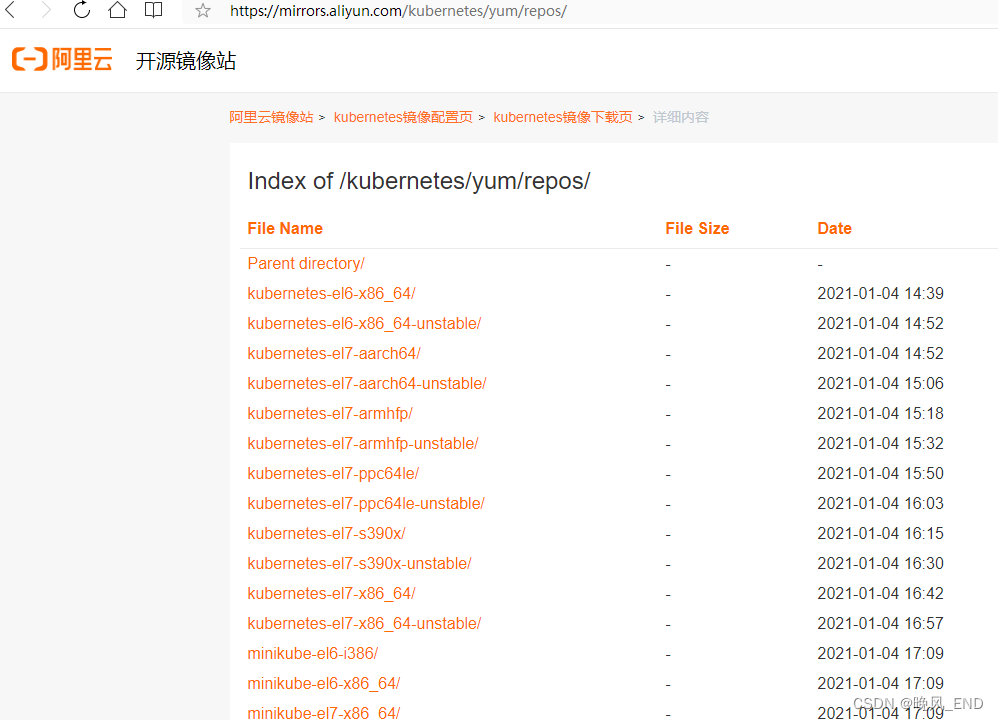The height and width of the screenshot is (720, 998).
Task: Open 阿里云镜像站 breadcrumb
Action: pyautogui.click(x=271, y=117)
